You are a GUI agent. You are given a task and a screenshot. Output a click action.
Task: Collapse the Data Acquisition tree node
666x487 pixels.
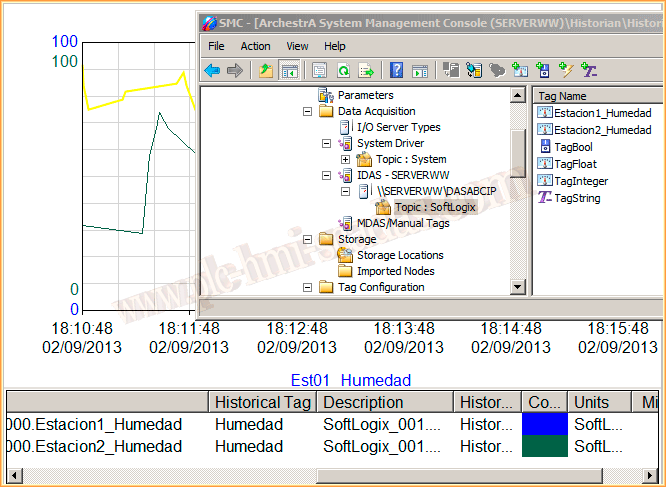tap(308, 112)
